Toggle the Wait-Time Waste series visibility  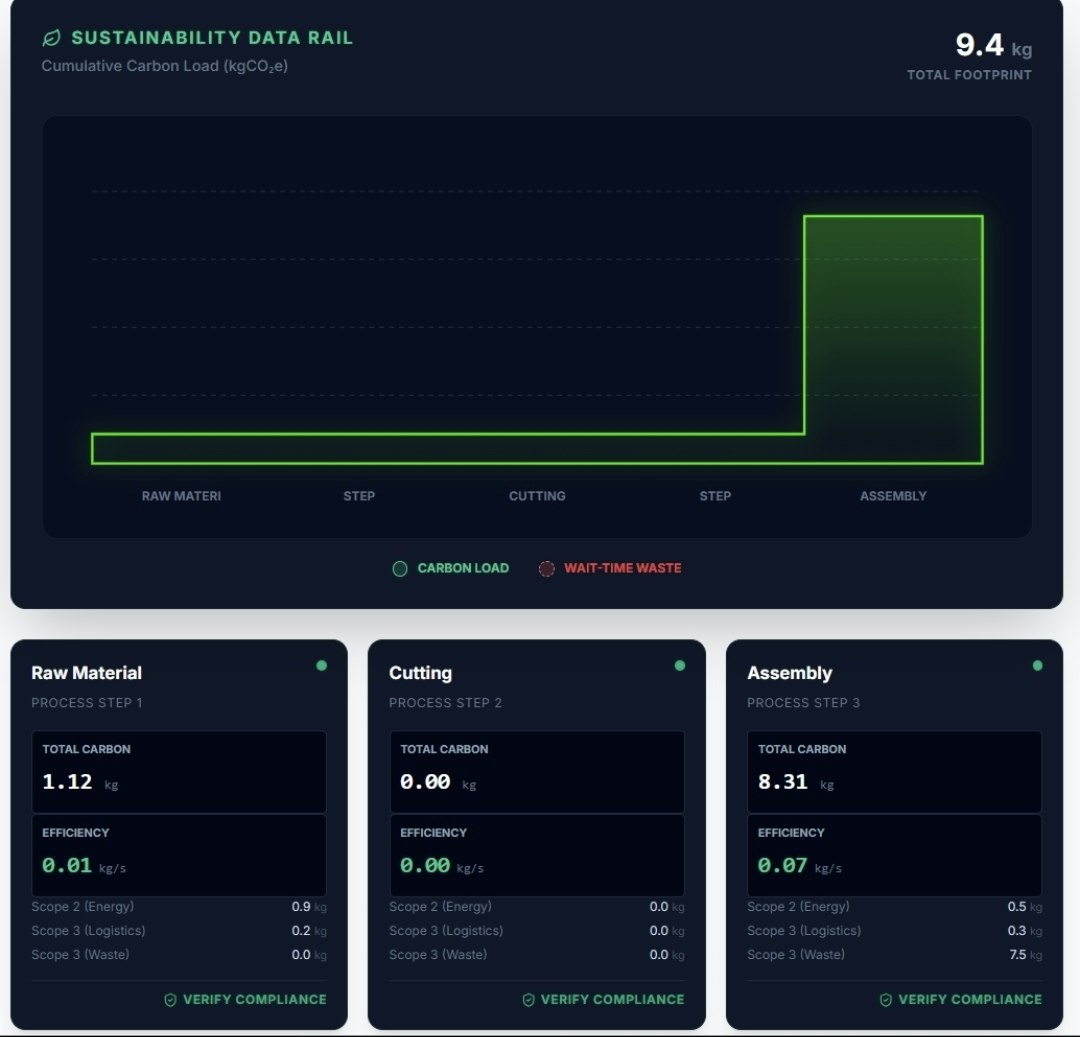[610, 568]
